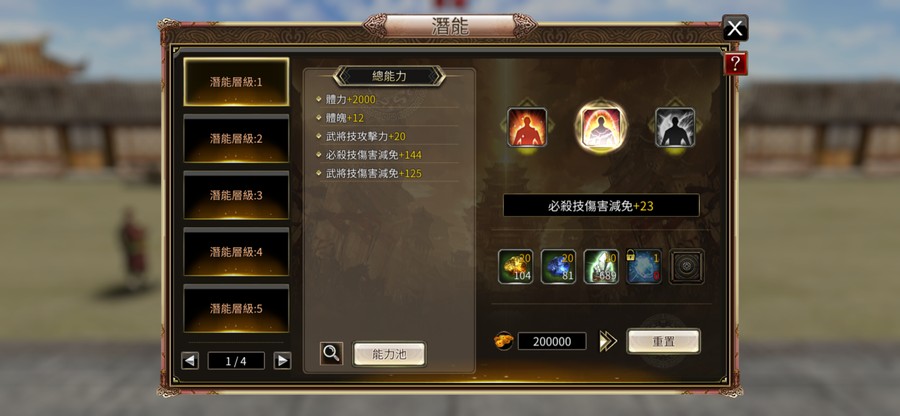Click the 重置 reset button
The height and width of the screenshot is (416, 900).
tap(663, 341)
